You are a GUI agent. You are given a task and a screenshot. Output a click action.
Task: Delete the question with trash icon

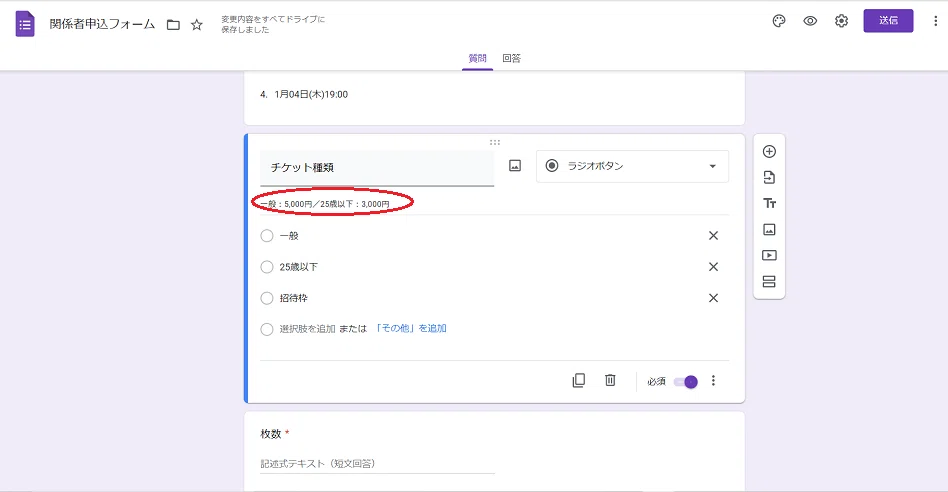[610, 380]
